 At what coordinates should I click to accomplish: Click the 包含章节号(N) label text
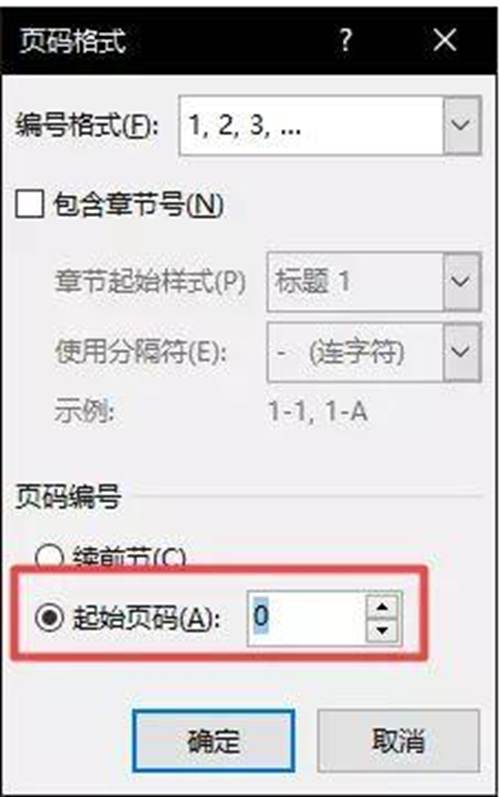point(138,205)
